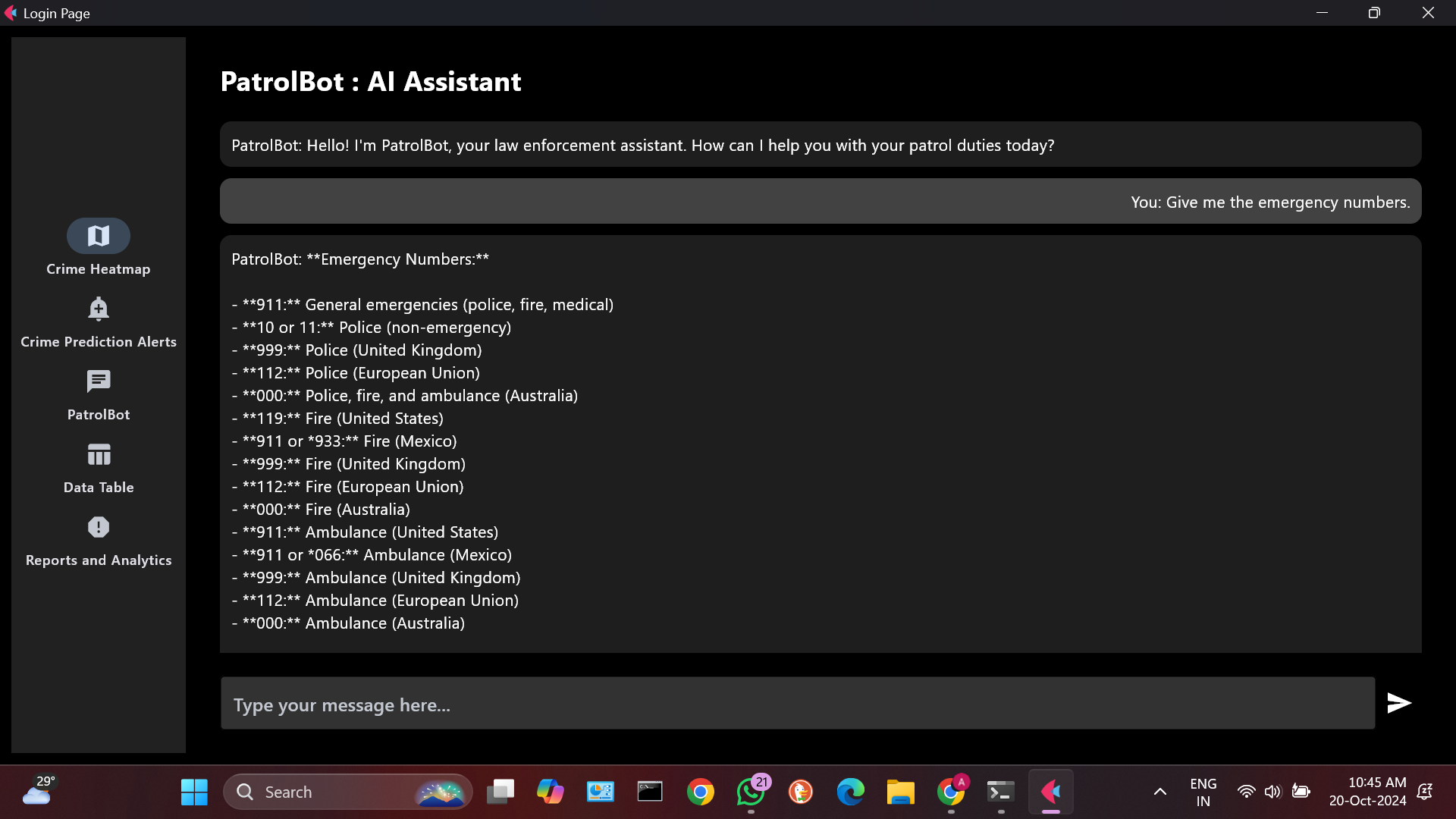The height and width of the screenshot is (819, 1456).
Task: Open WhatsApp from the taskbar
Action: 751,792
